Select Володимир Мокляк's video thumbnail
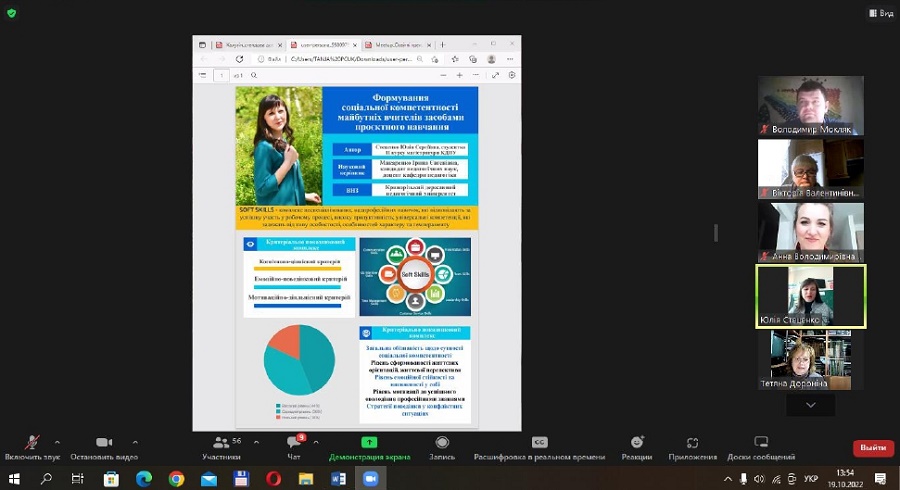The height and width of the screenshot is (490, 900). point(811,105)
